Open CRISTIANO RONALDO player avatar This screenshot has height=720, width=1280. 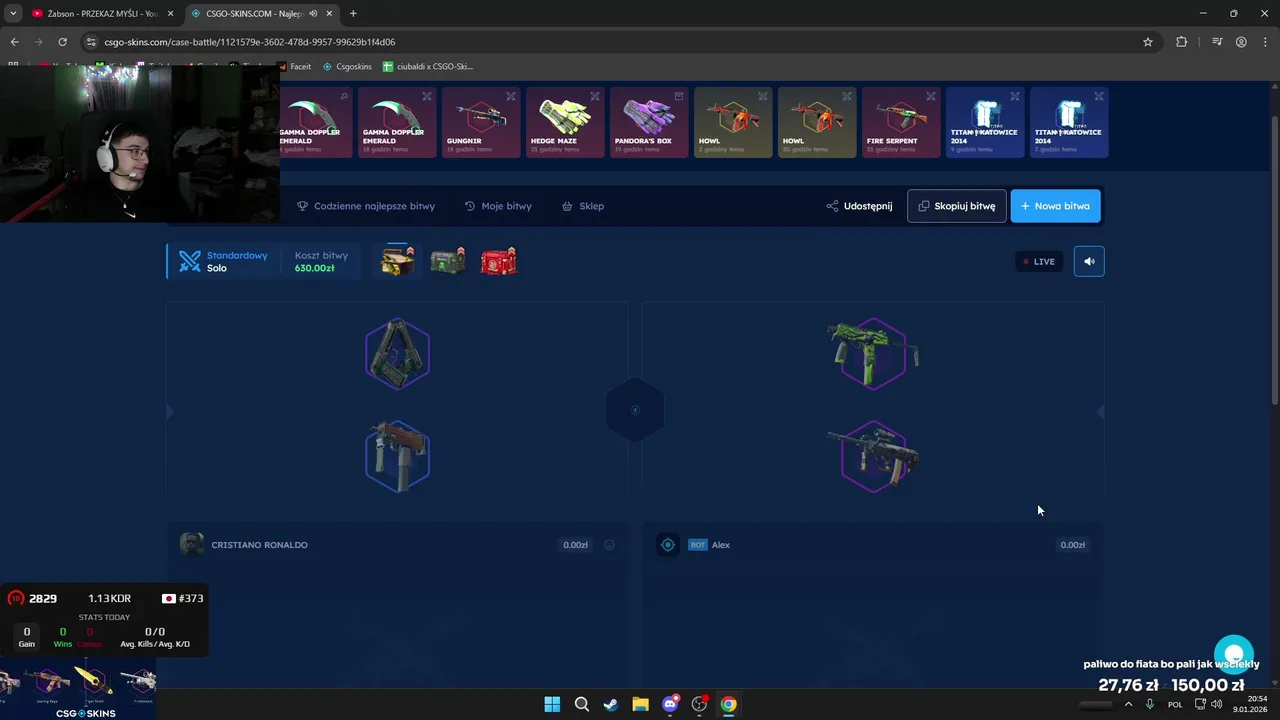[191, 544]
